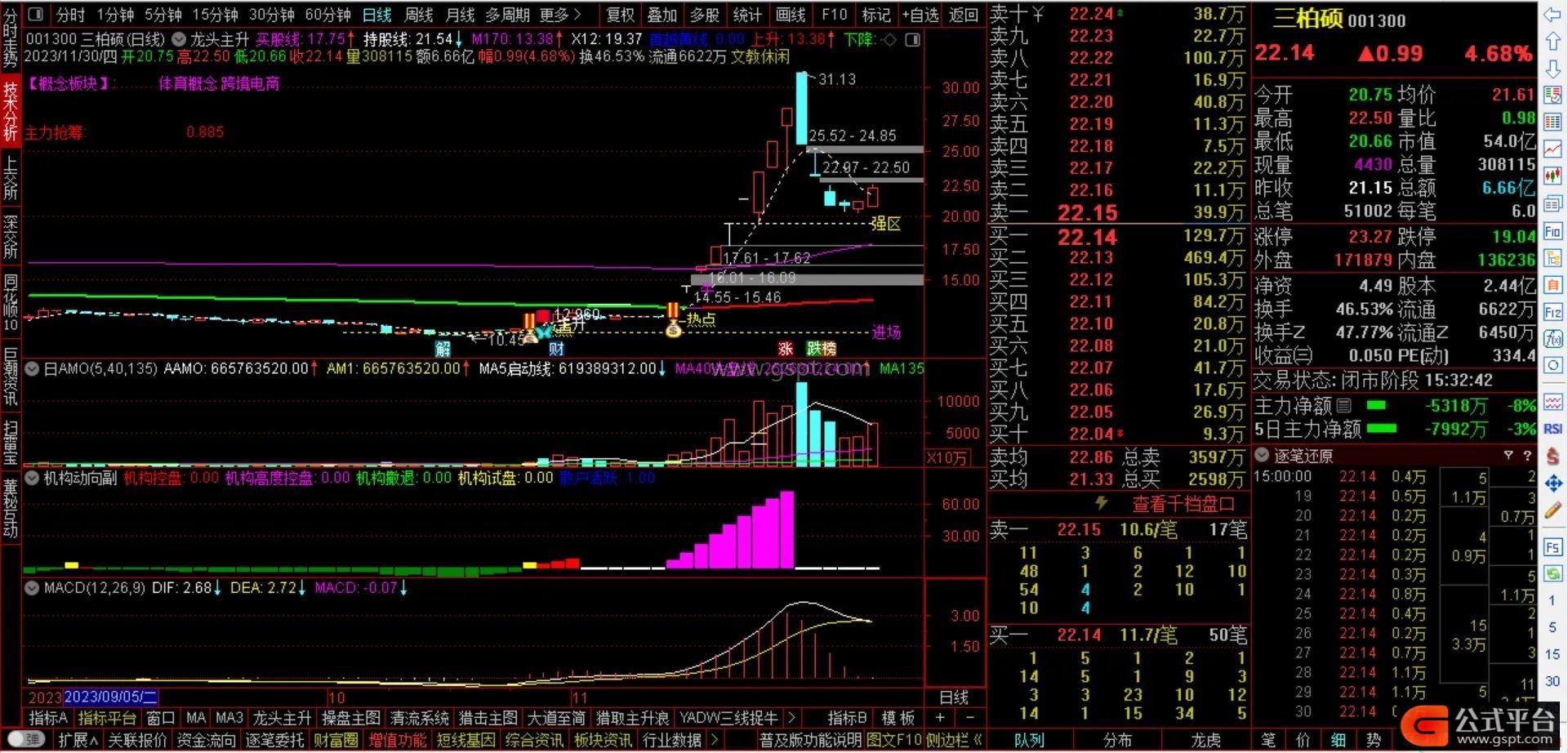Click arrow after 行业数据 for more tabs
Image resolution: width=1568 pixels, height=753 pixels.
click(x=714, y=740)
